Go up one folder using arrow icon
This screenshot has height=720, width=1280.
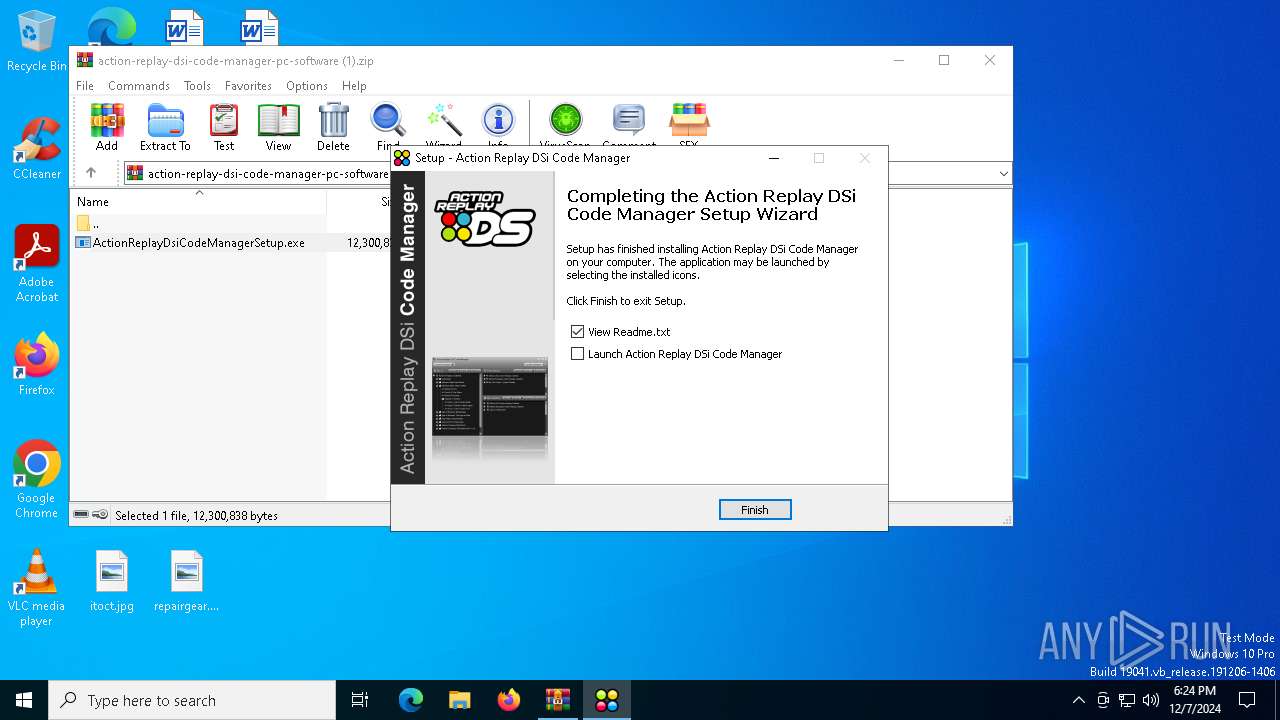click(x=91, y=173)
